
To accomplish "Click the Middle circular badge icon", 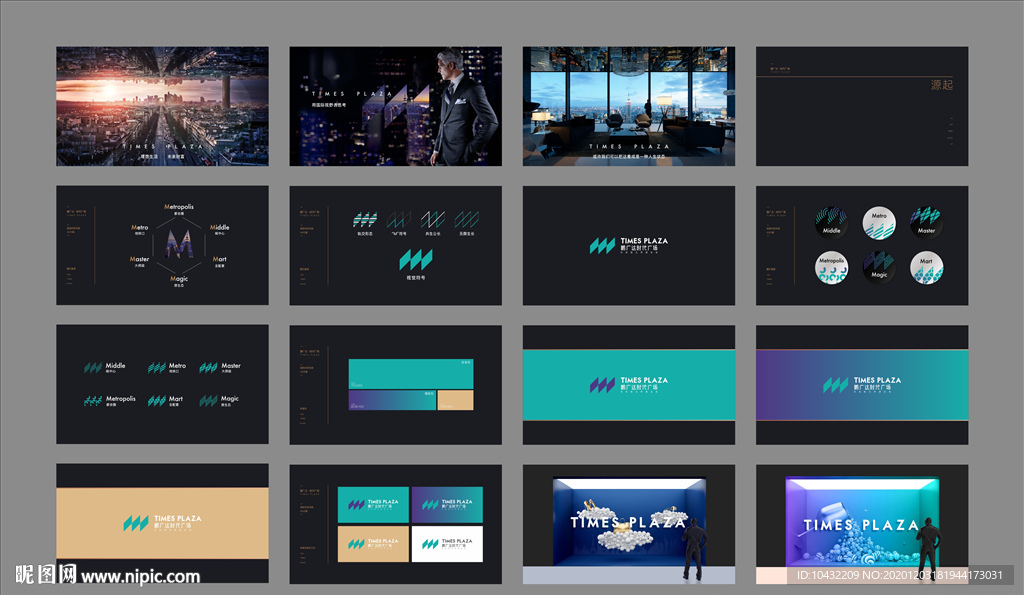I will click(831, 223).
